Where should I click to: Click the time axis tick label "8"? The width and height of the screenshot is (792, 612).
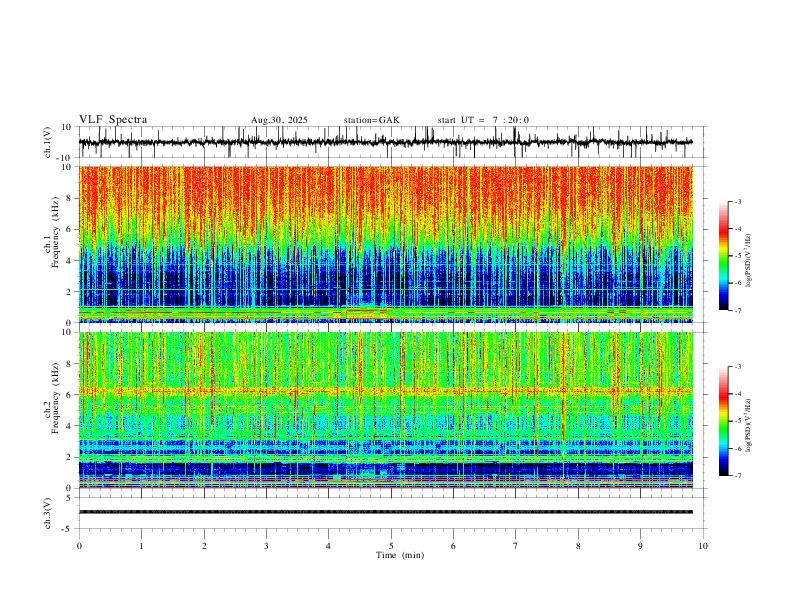(578, 546)
